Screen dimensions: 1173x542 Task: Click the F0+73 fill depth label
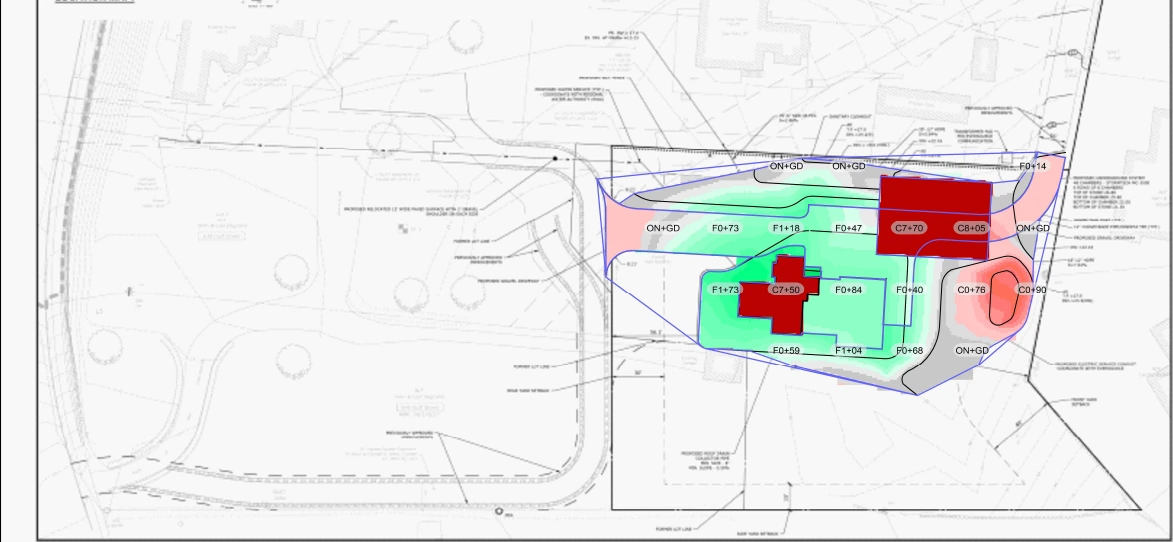(x=725, y=228)
